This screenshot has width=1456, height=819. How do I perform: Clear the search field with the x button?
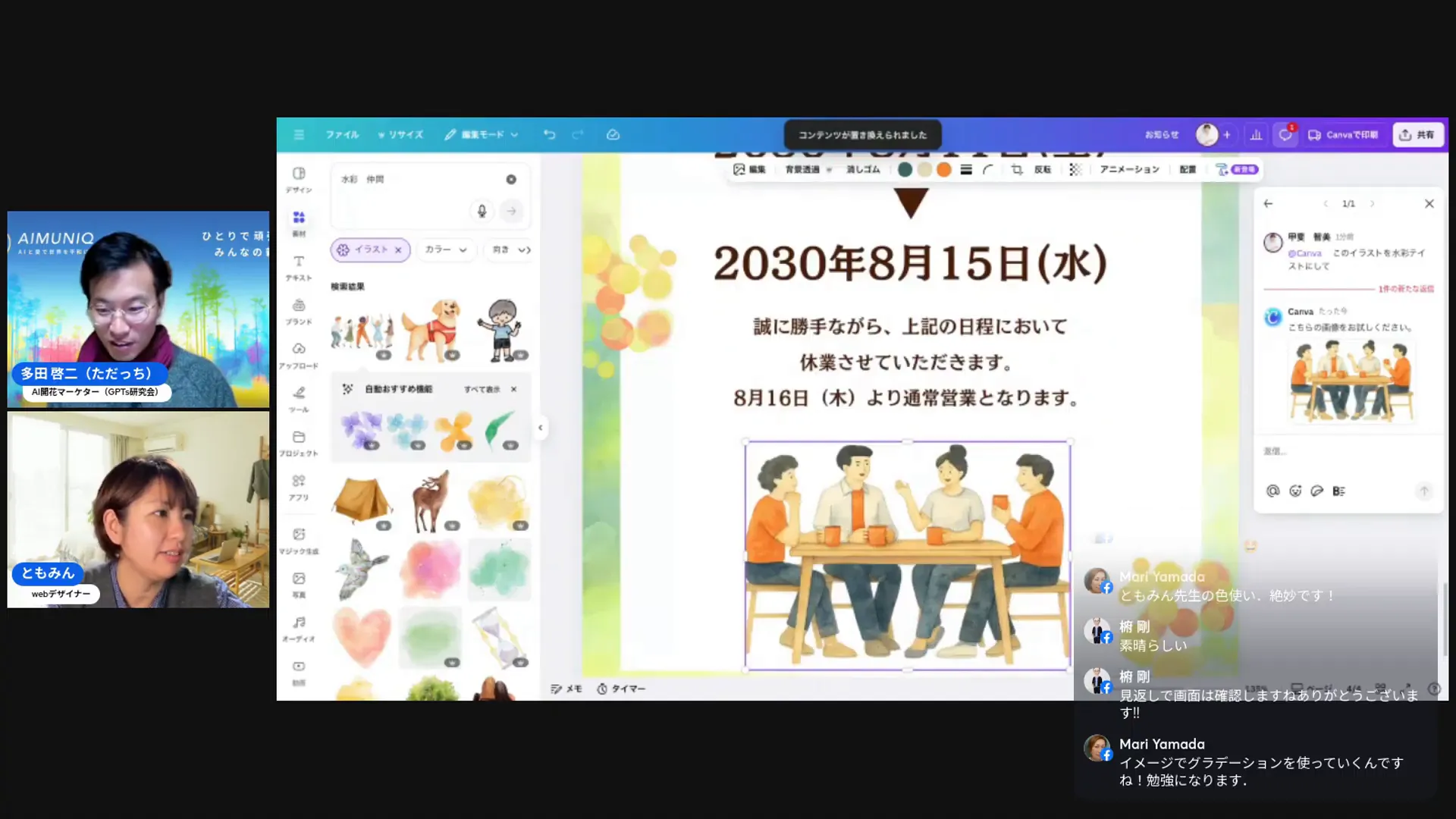511,179
